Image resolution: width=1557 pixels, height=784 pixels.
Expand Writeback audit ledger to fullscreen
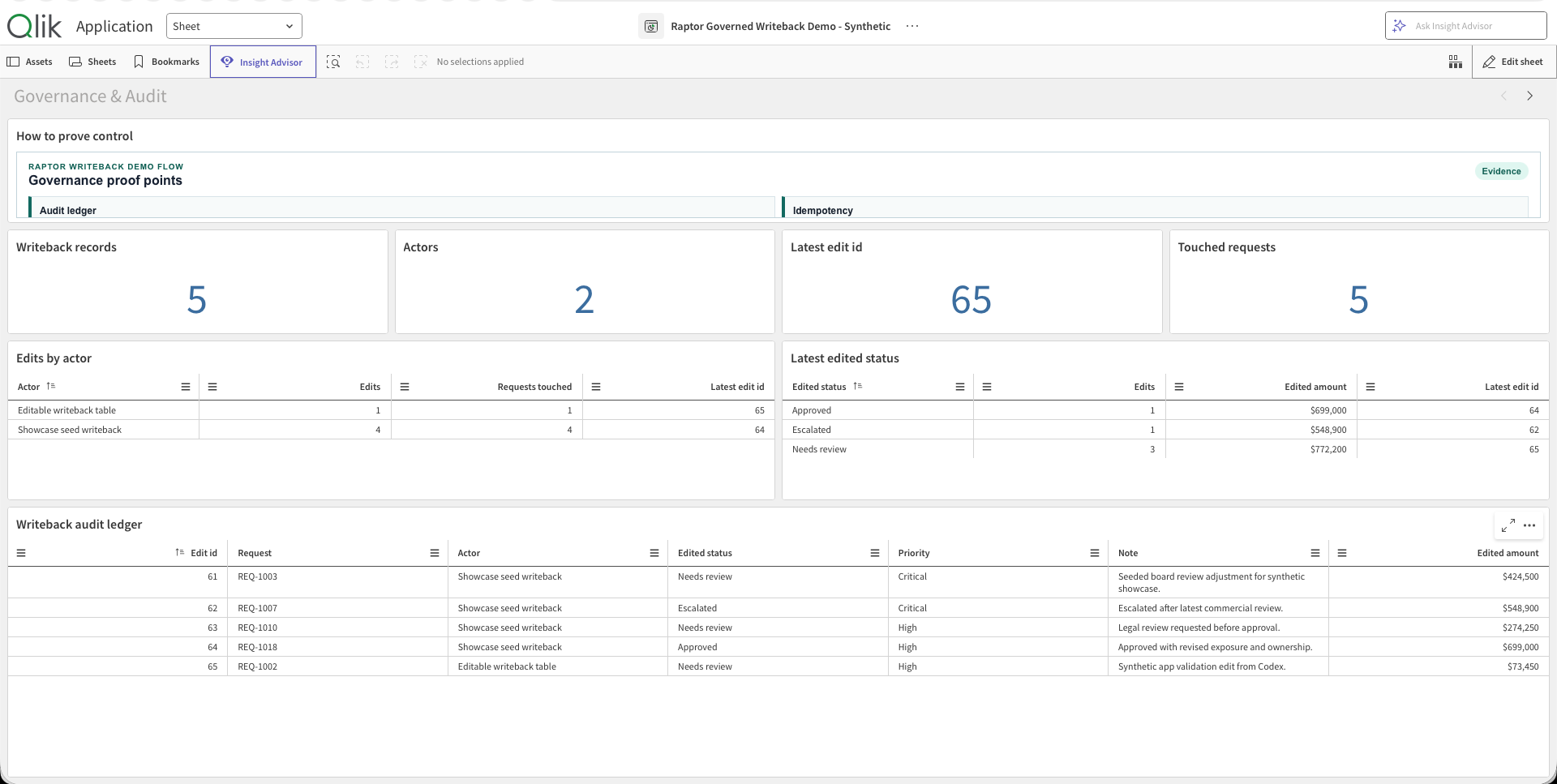click(1508, 525)
